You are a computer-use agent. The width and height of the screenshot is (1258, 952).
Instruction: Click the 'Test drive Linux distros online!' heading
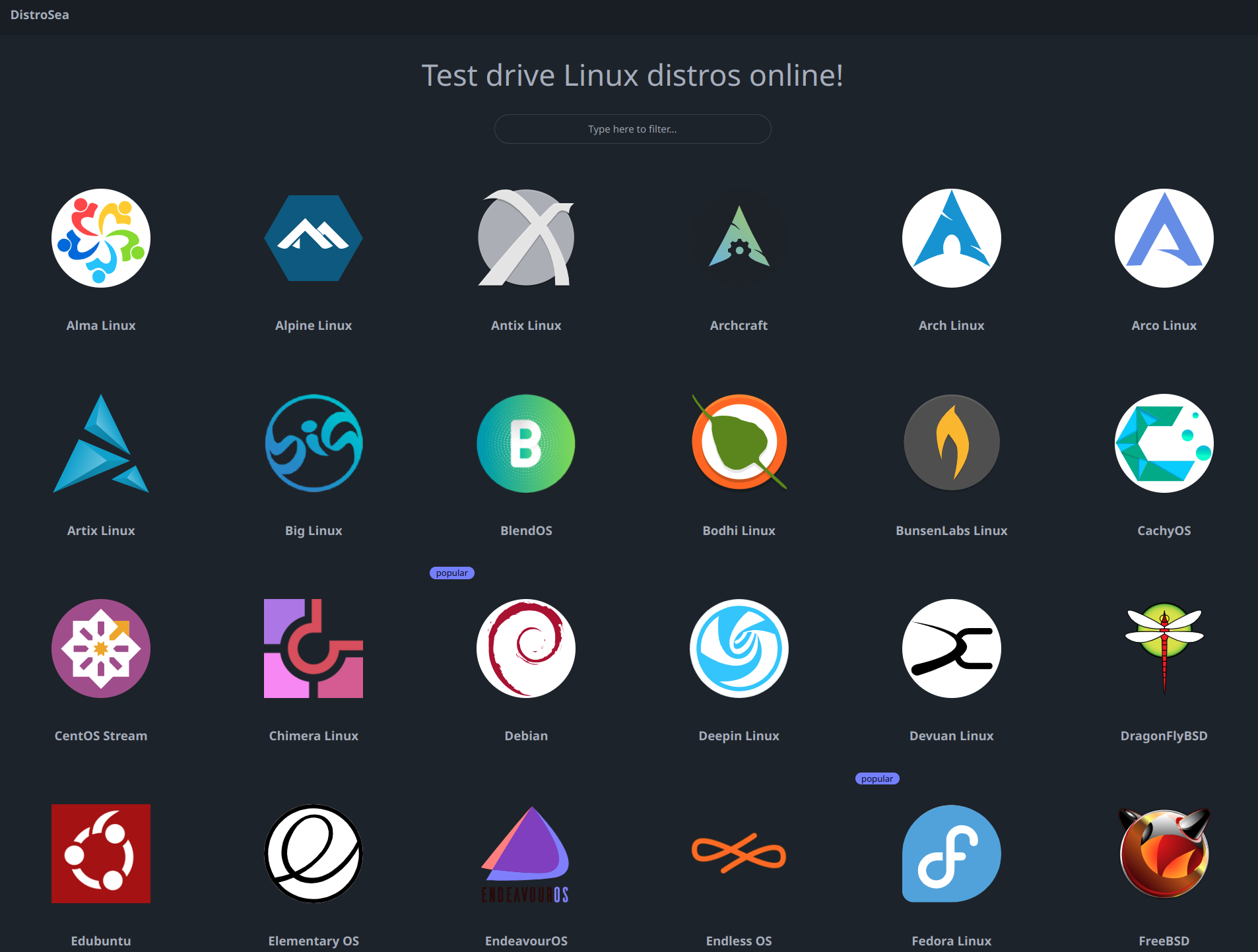pyautogui.click(x=632, y=75)
